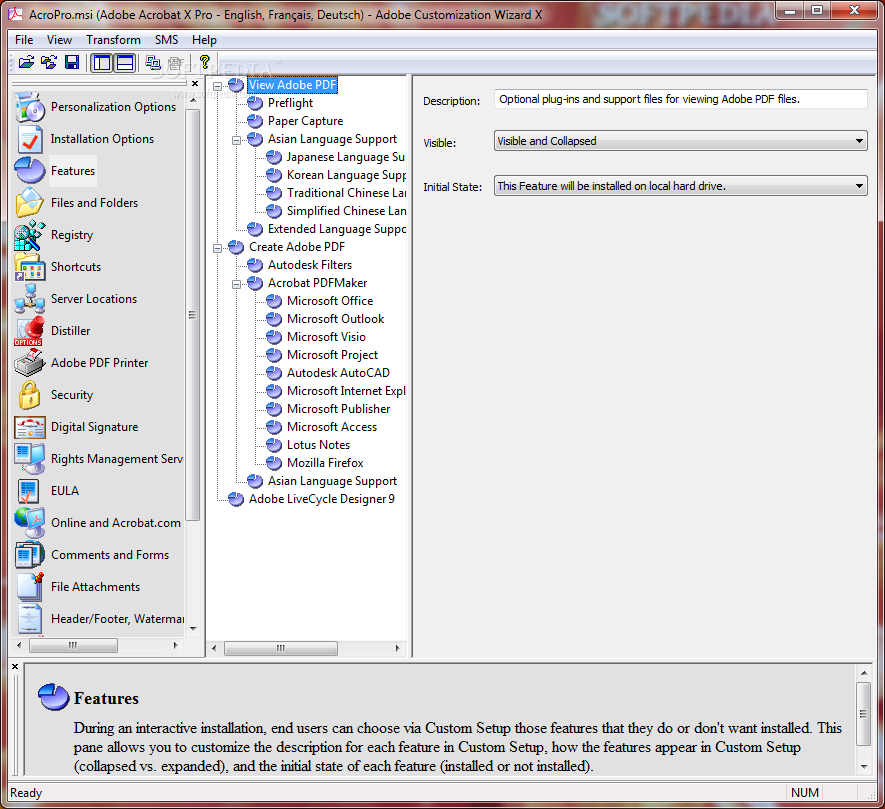Screen dimensions: 885x809
Task: Click the Generate Transform toolbar icon
Action: pyautogui.click(x=152, y=62)
